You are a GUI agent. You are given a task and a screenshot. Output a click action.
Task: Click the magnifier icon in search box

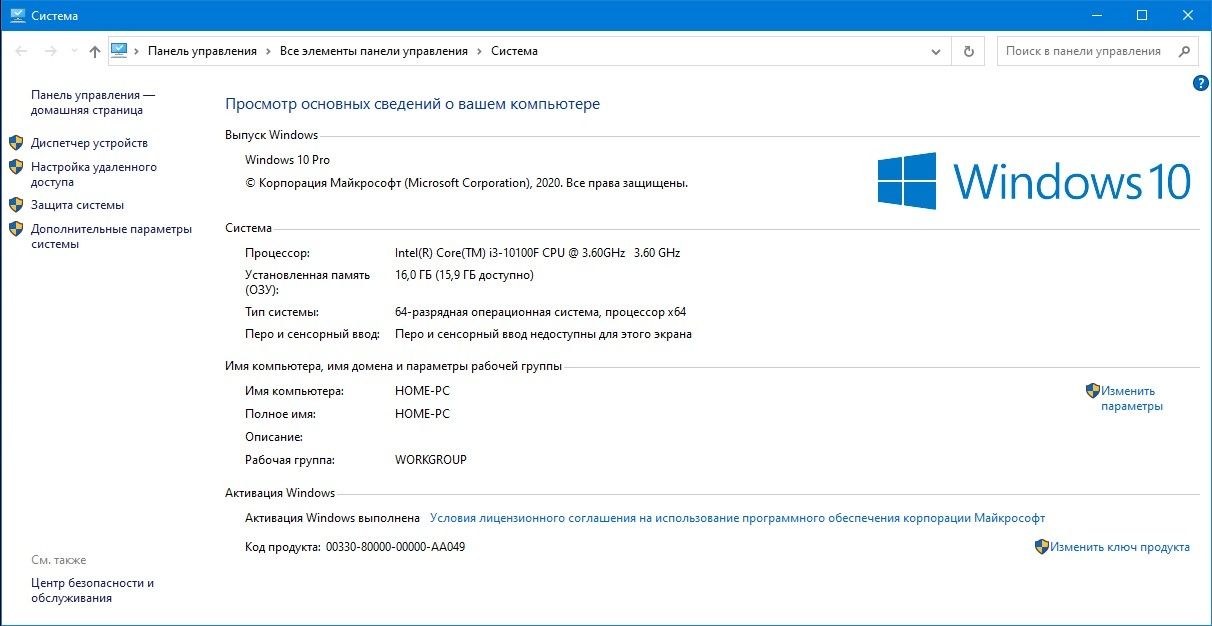point(1183,51)
